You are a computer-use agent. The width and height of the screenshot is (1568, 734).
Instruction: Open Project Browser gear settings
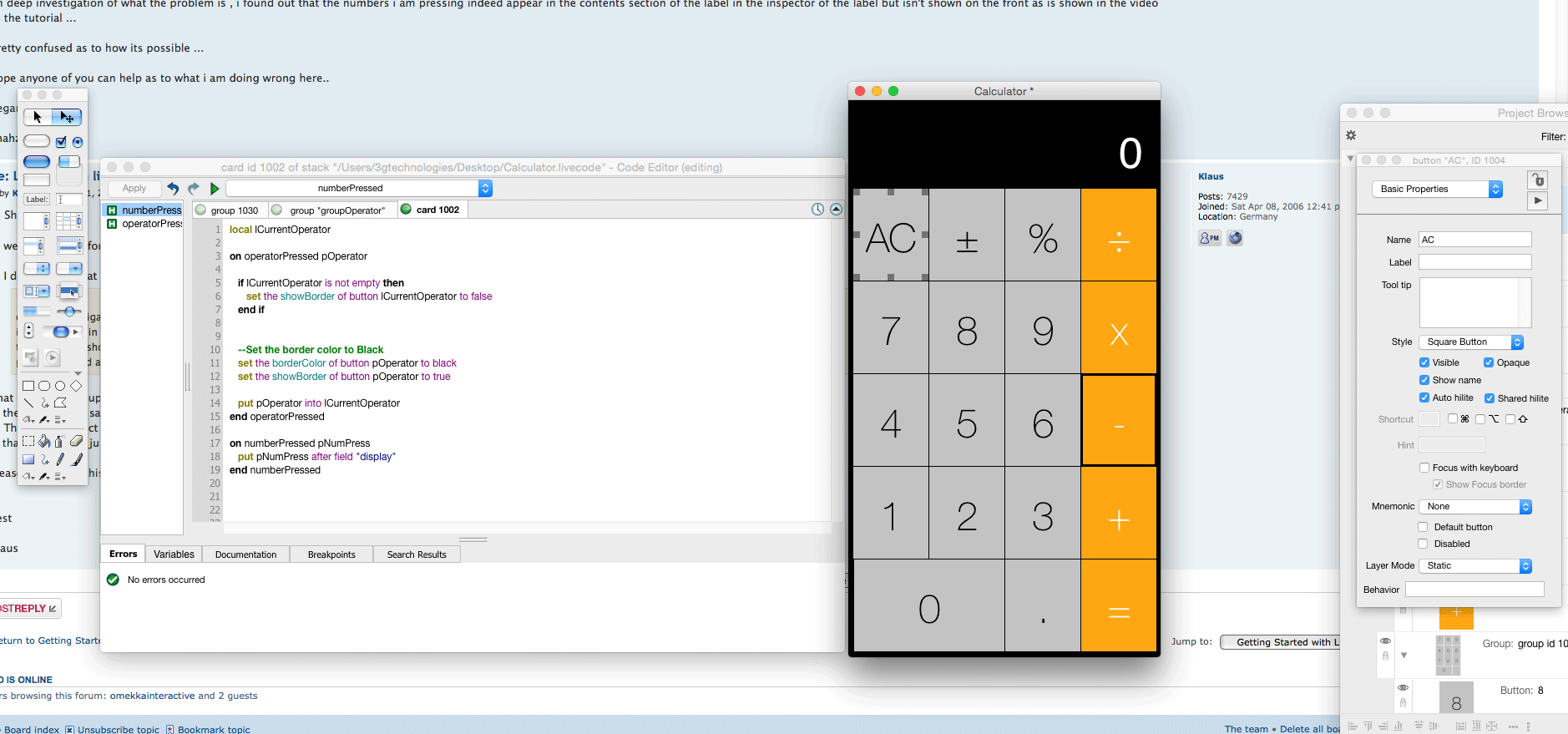[1351, 135]
